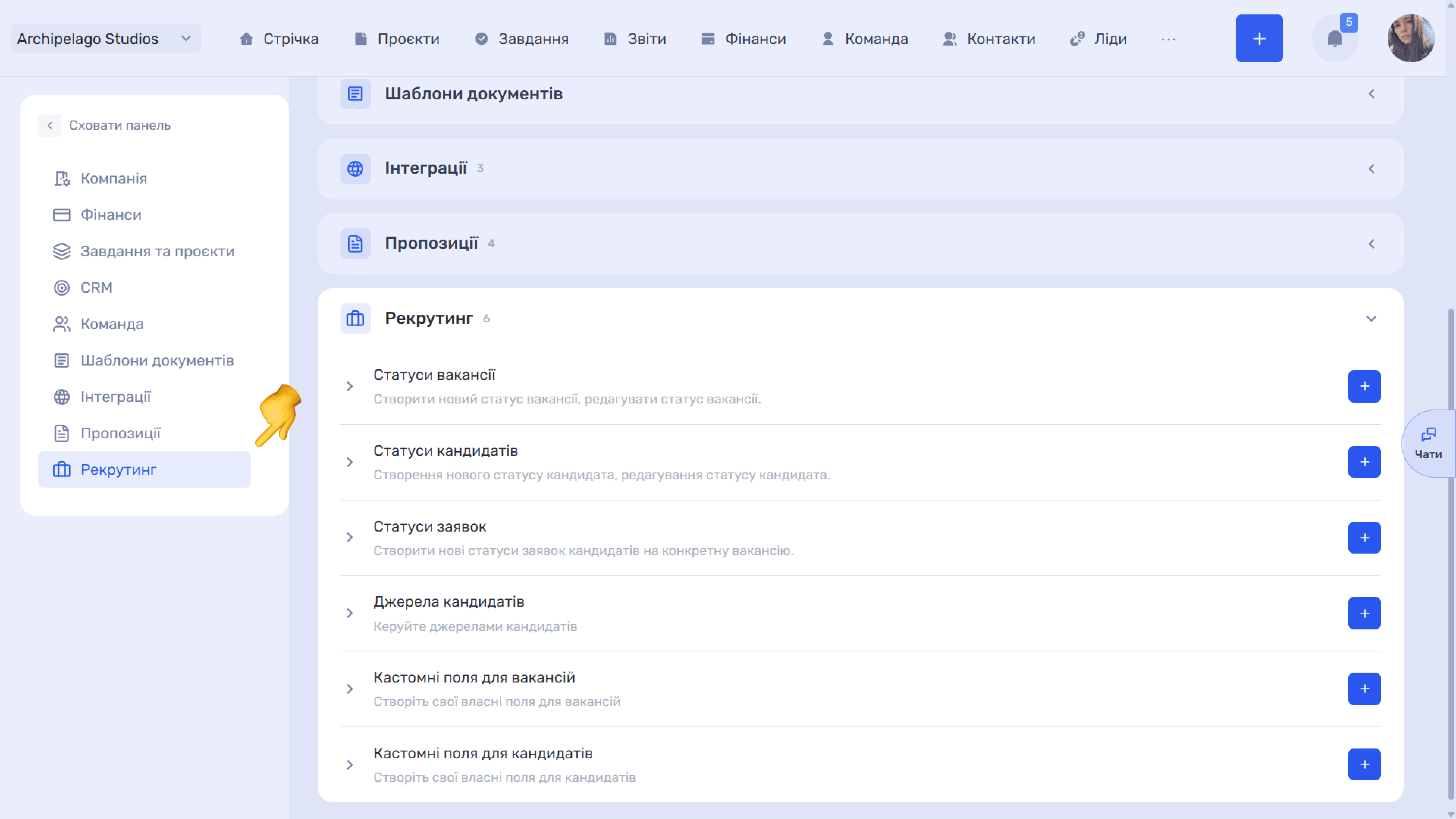Image resolution: width=1456 pixels, height=819 pixels.
Task: Add a new Джерела кандидатів item
Action: (x=1364, y=613)
